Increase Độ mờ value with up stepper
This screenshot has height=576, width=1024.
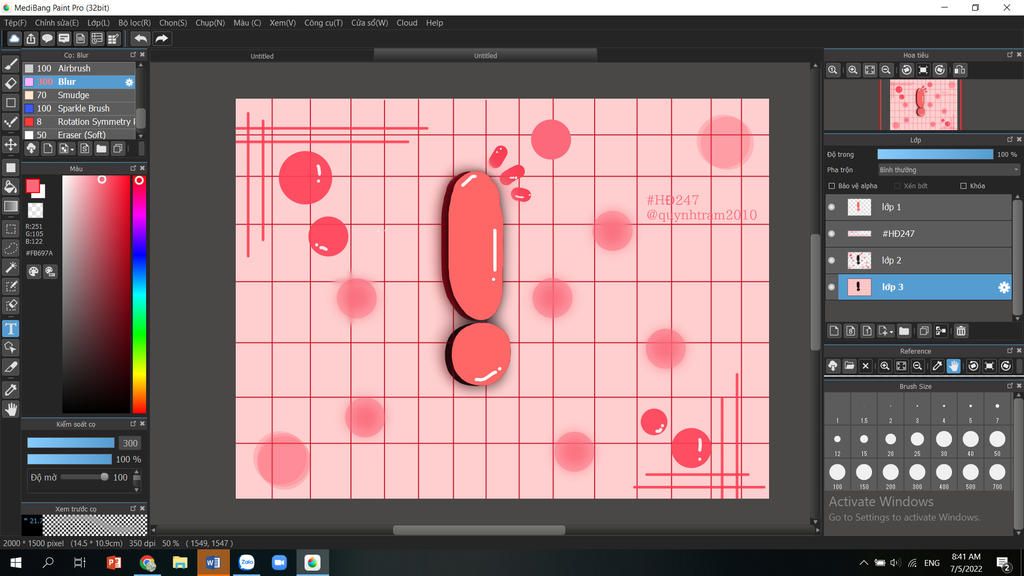pos(136,473)
